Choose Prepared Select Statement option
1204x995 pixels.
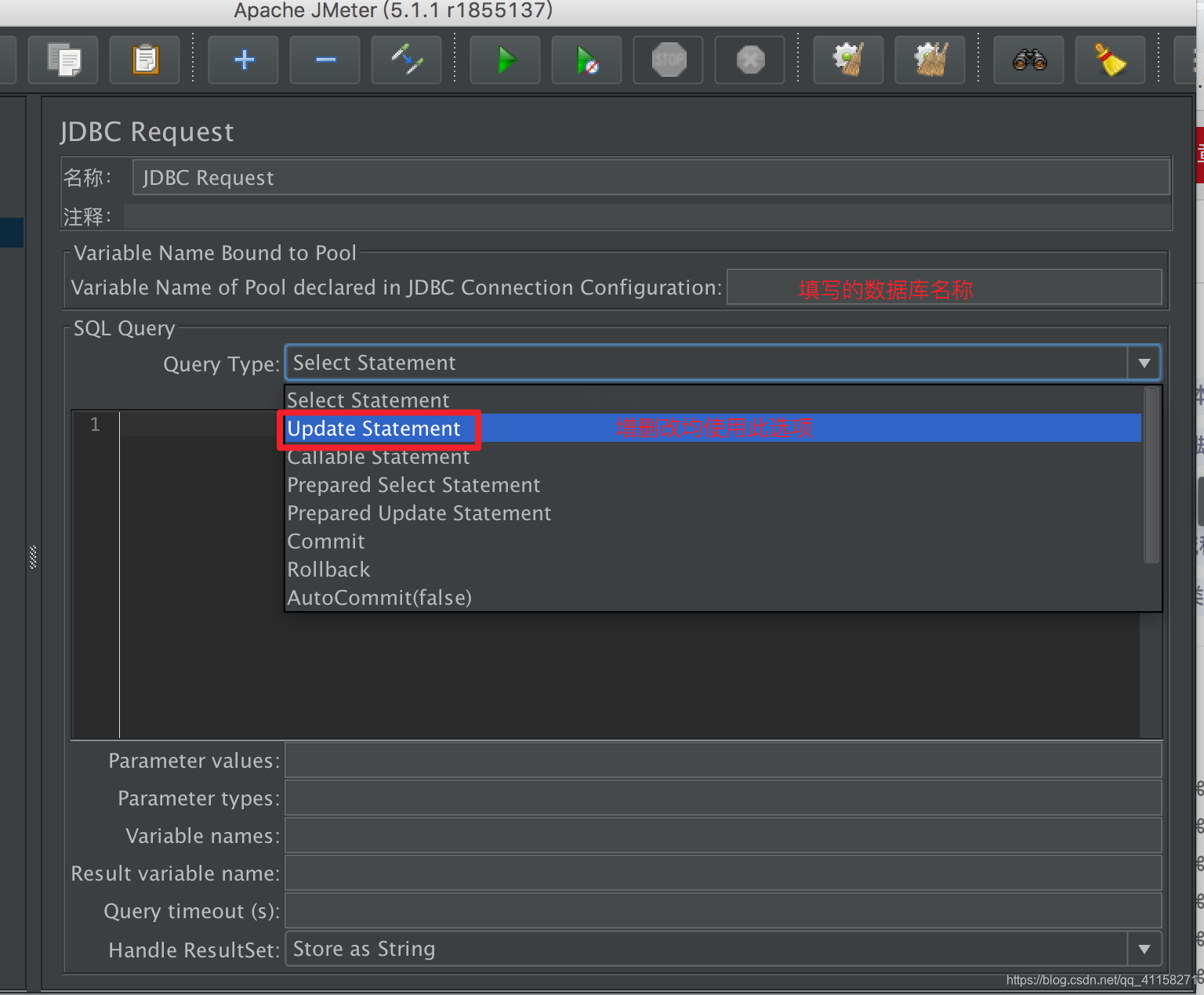pyautogui.click(x=713, y=485)
